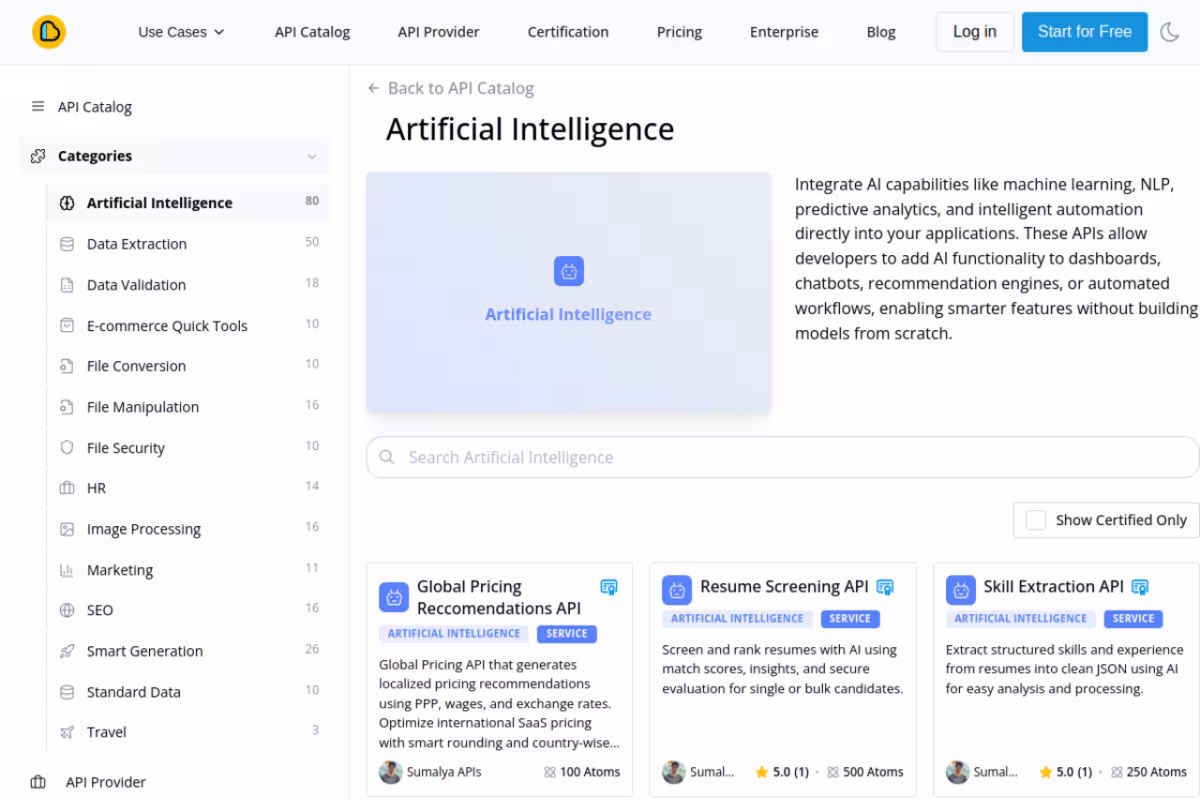Click the Global Pricing API robot icon
Image resolution: width=1200 pixels, height=800 pixels.
[x=394, y=597]
